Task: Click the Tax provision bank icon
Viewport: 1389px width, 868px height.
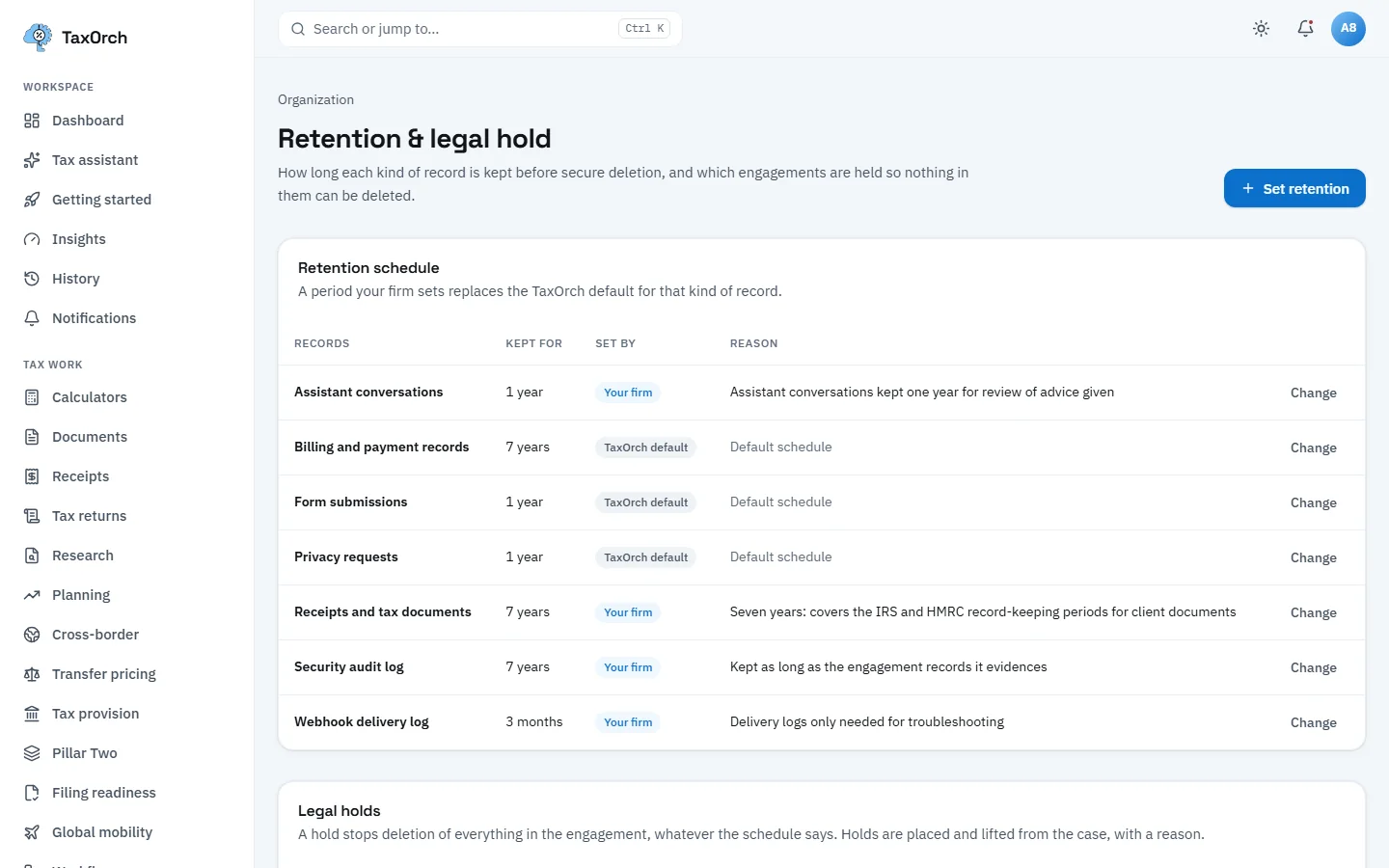Action: (x=32, y=714)
